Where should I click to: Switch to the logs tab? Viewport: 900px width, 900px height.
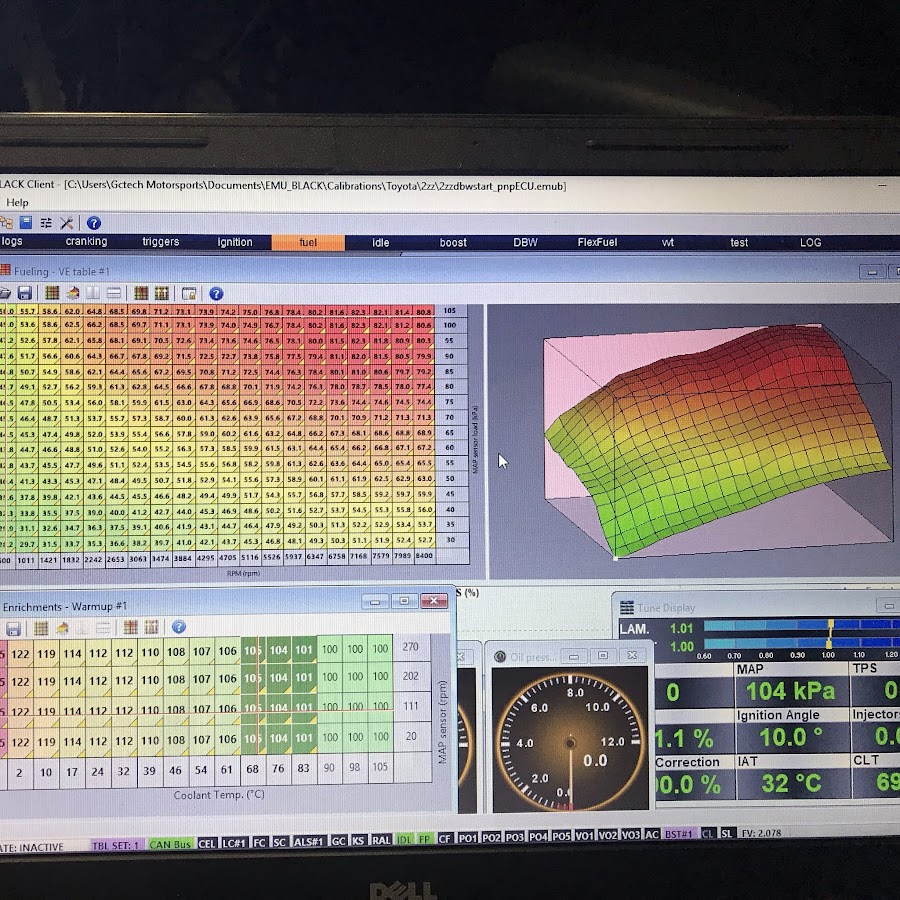pos(11,241)
